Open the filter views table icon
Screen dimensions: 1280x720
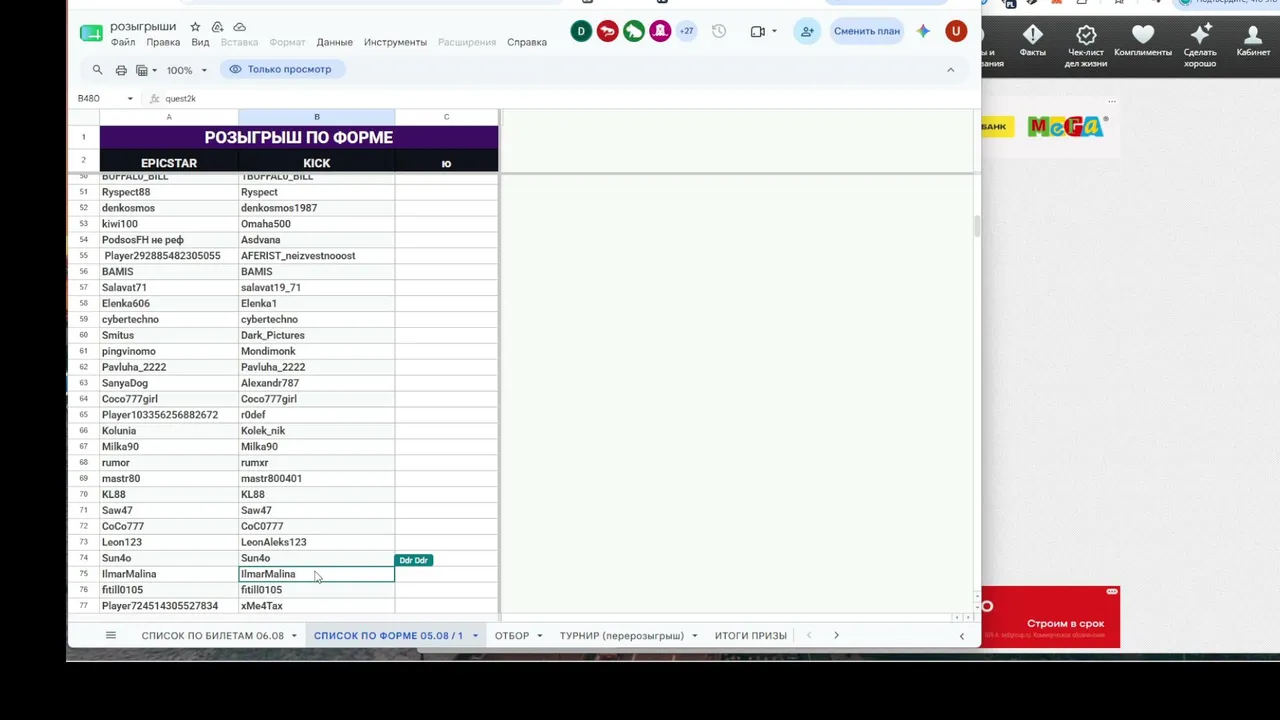click(142, 70)
